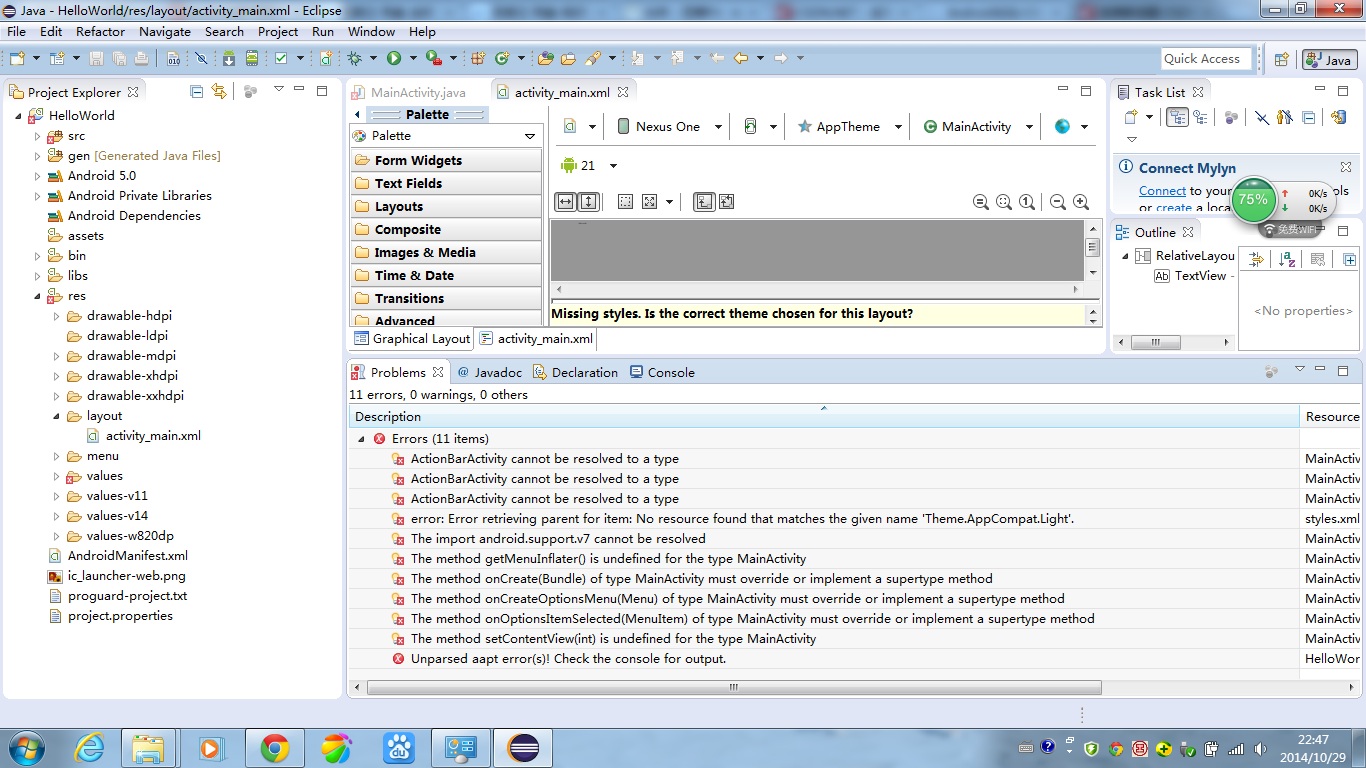Reset layout canvas zoom to 100%
Viewport: 1366px width, 768px height.
1028,202
